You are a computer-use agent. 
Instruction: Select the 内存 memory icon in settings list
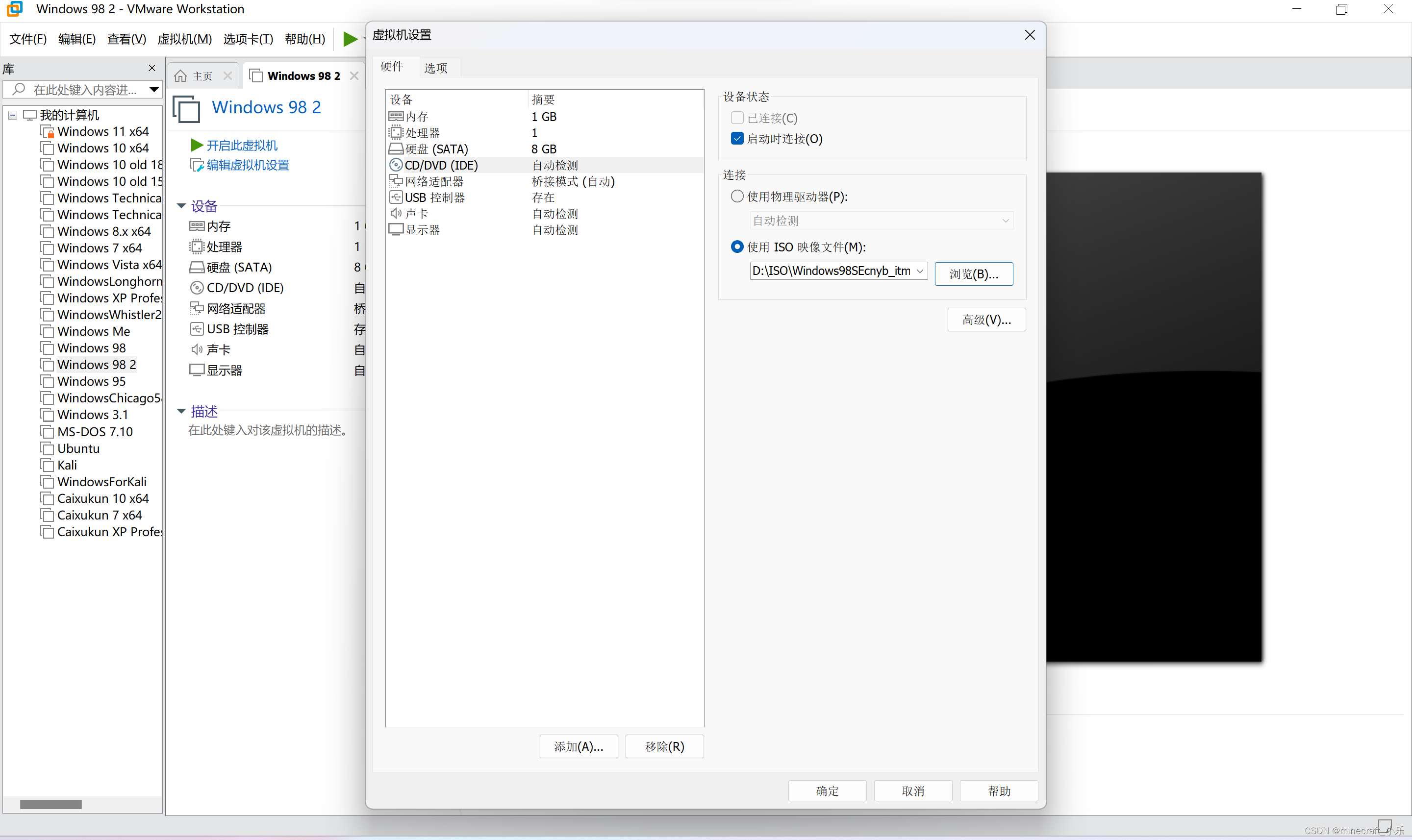pos(396,117)
